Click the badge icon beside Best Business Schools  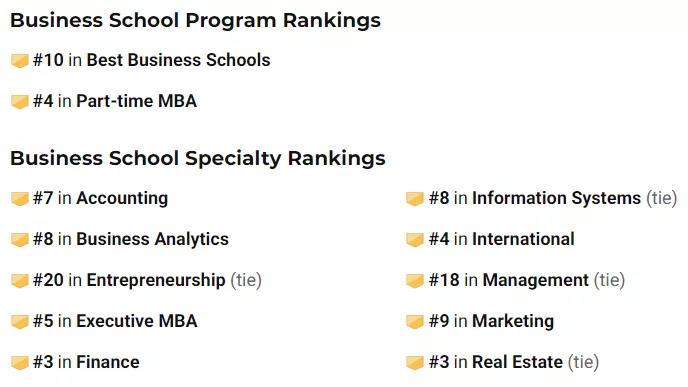point(20,61)
